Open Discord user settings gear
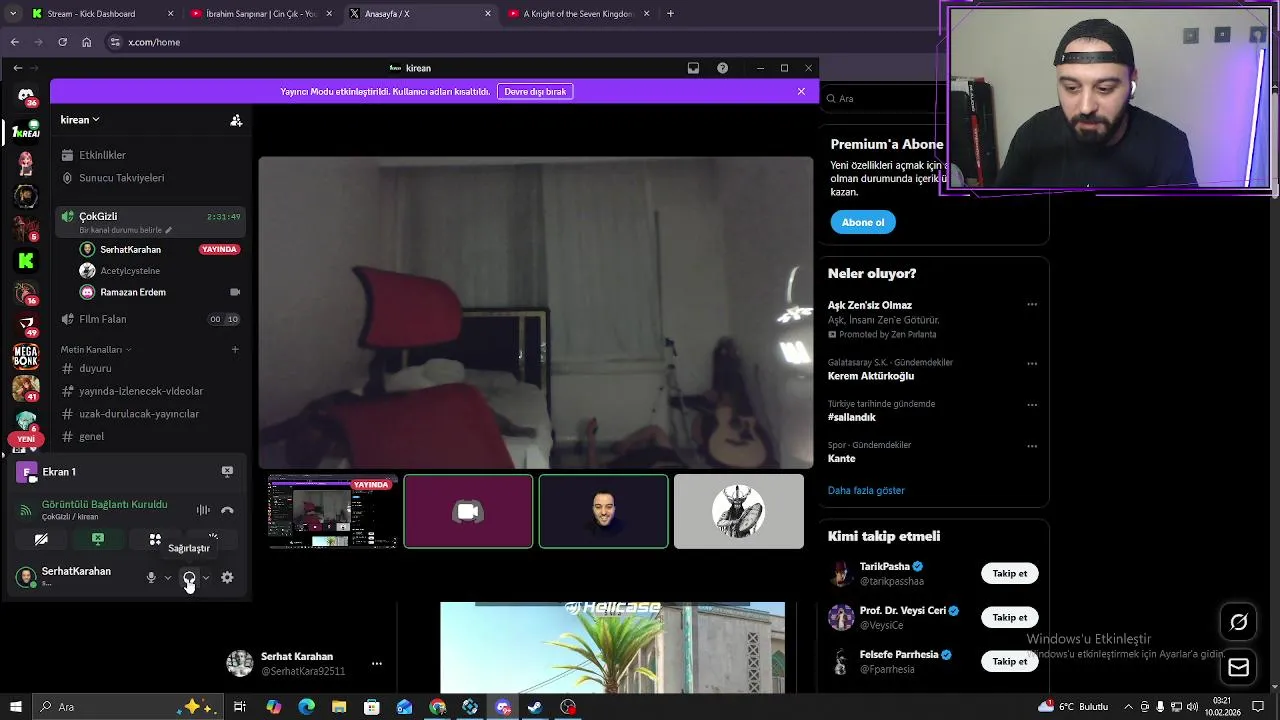 [227, 578]
